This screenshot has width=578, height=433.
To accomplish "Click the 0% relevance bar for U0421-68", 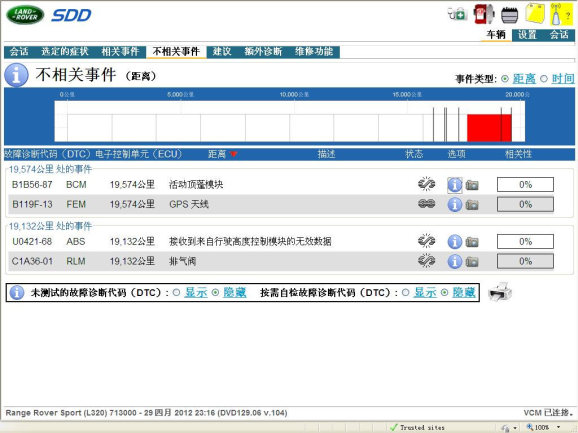I will pos(525,242).
